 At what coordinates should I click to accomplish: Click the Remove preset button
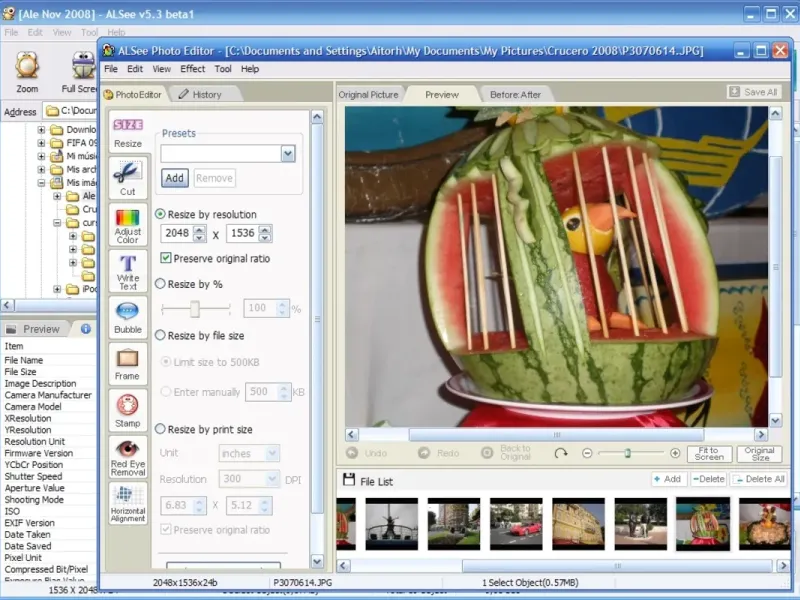click(x=214, y=178)
